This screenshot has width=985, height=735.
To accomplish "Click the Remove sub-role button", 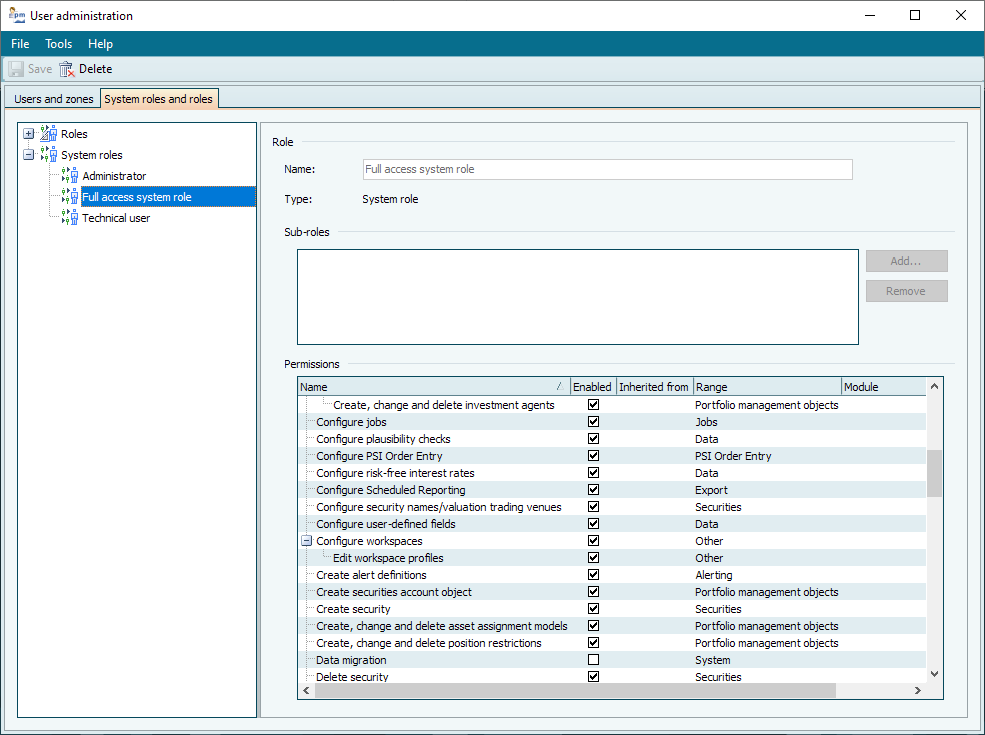I will click(906, 291).
